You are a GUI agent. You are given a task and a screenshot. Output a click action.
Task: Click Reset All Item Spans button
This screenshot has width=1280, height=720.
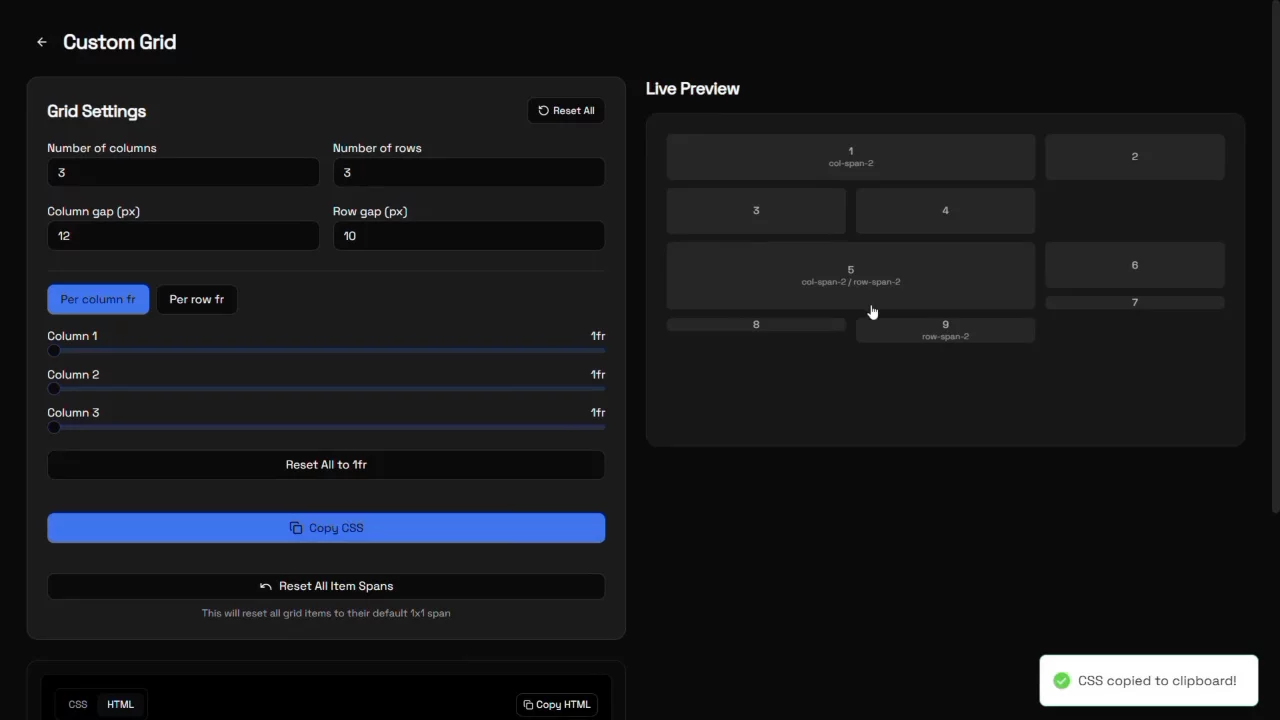click(326, 586)
